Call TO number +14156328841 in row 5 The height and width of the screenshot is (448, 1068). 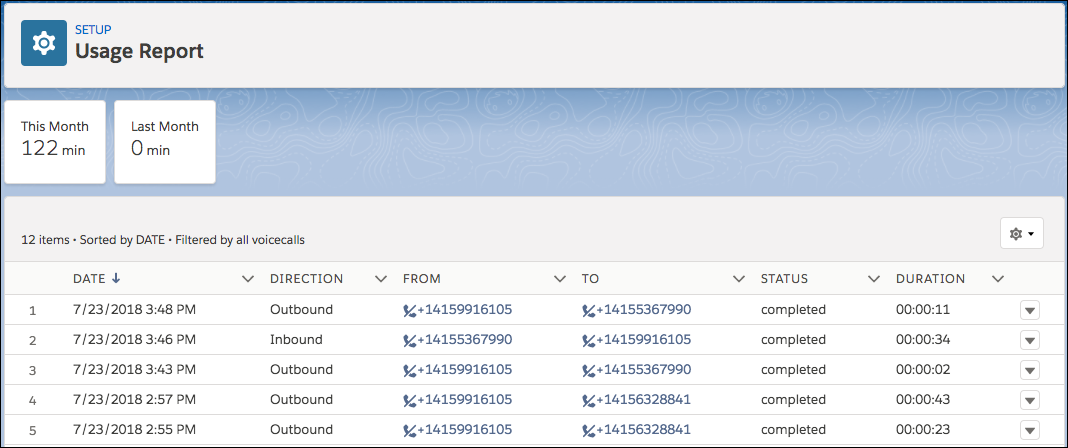click(x=644, y=429)
